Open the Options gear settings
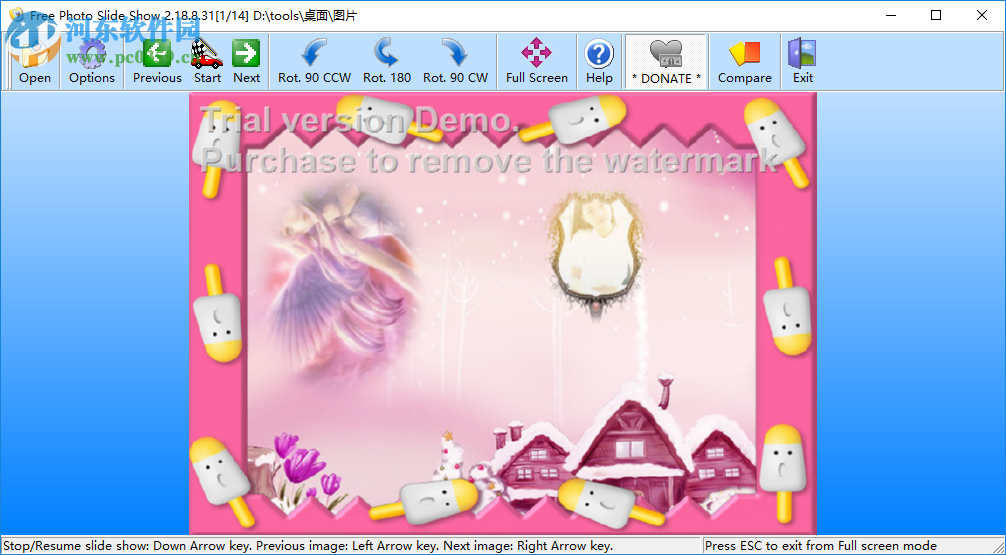 pyautogui.click(x=92, y=62)
